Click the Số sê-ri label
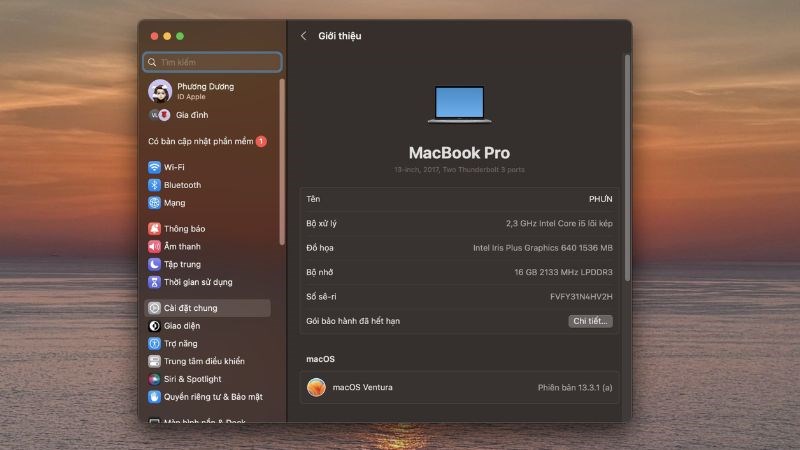The width and height of the screenshot is (800, 450). click(321, 296)
